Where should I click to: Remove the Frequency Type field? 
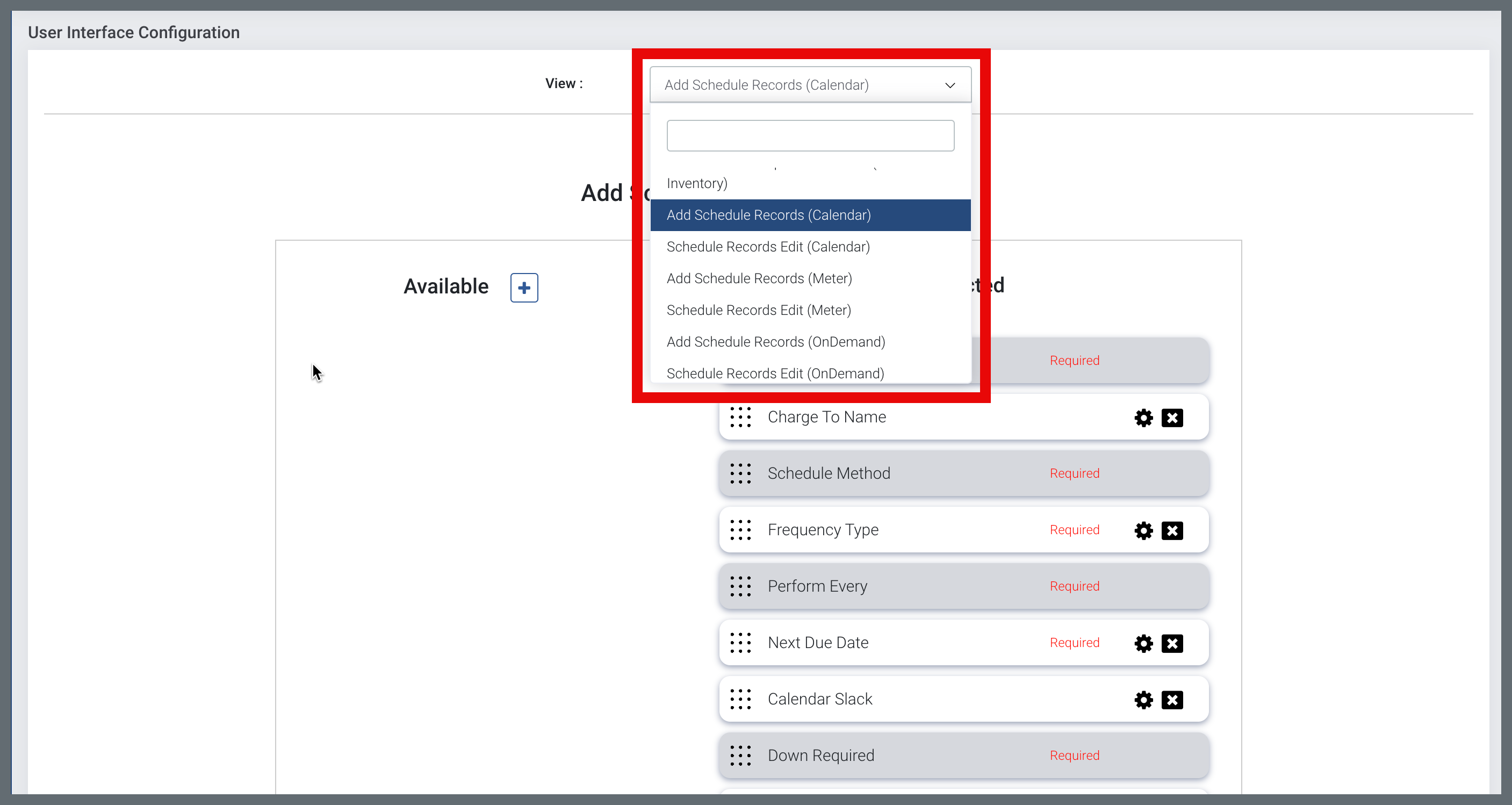tap(1171, 531)
